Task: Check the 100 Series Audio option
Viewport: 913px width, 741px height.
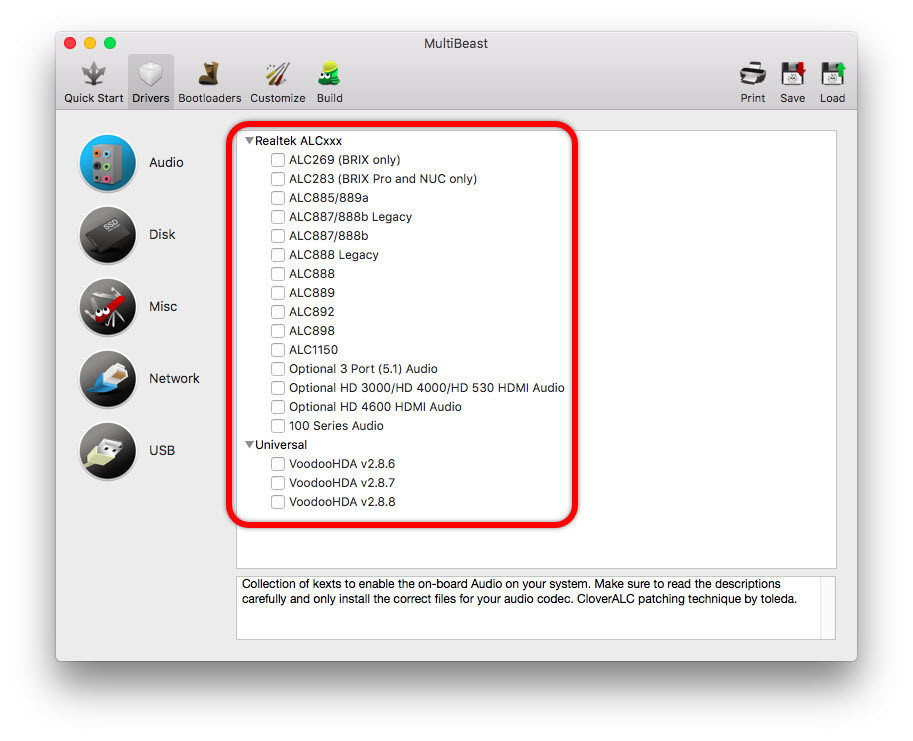Action: click(x=278, y=426)
